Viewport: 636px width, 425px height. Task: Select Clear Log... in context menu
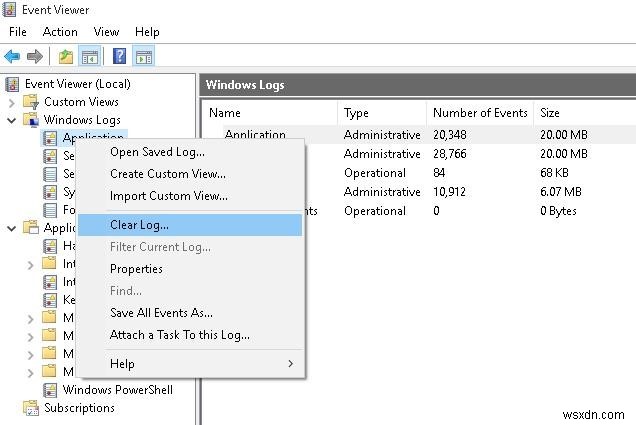[x=190, y=225]
